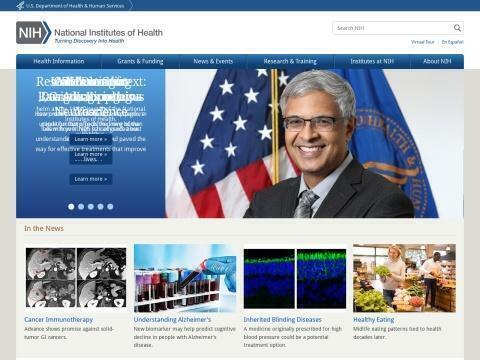The height and width of the screenshot is (360, 480).
Task: Click the search magnifier icon
Action: (x=457, y=28)
